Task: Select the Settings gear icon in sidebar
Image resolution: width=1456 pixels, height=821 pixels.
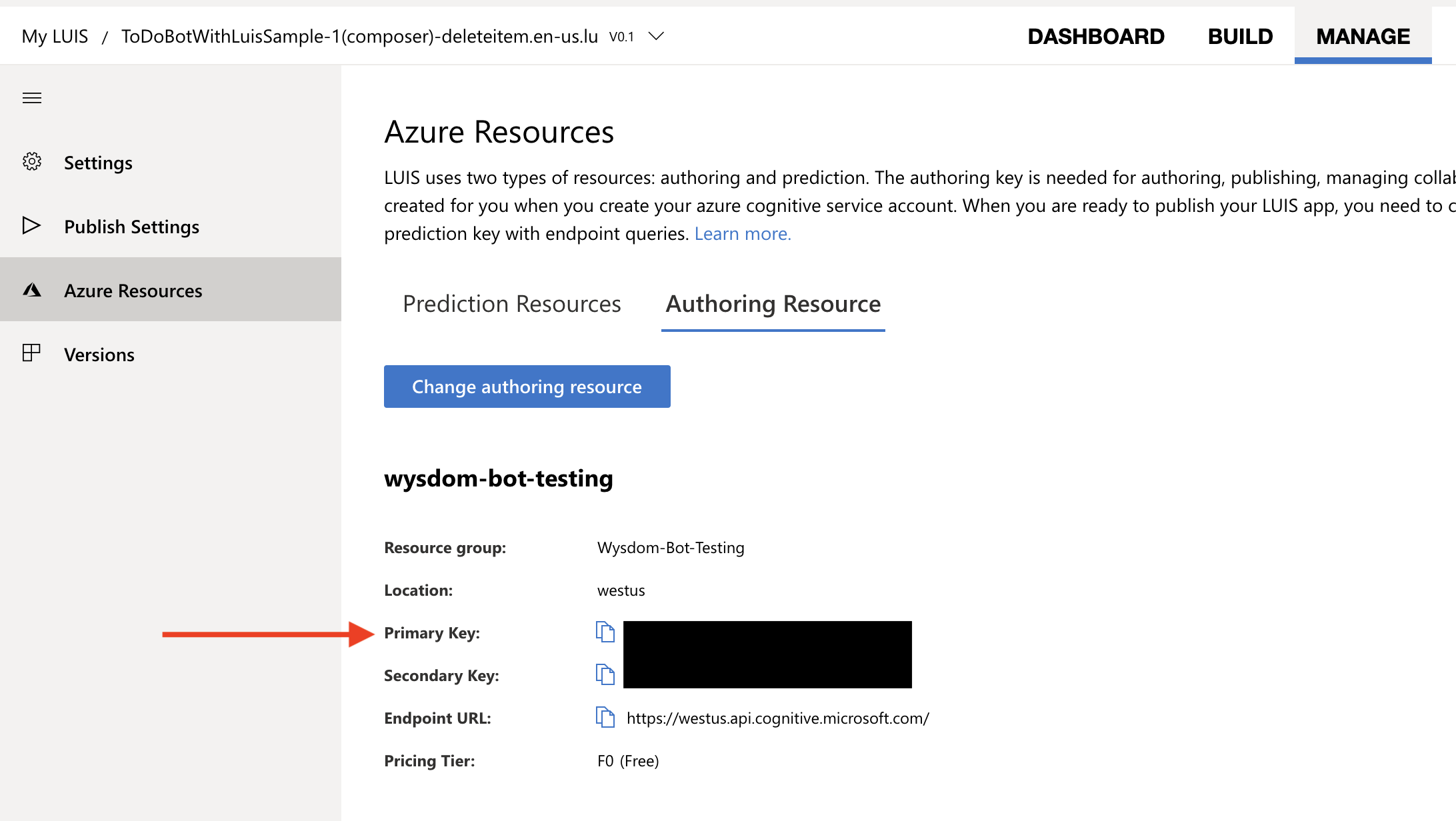Action: (32, 161)
